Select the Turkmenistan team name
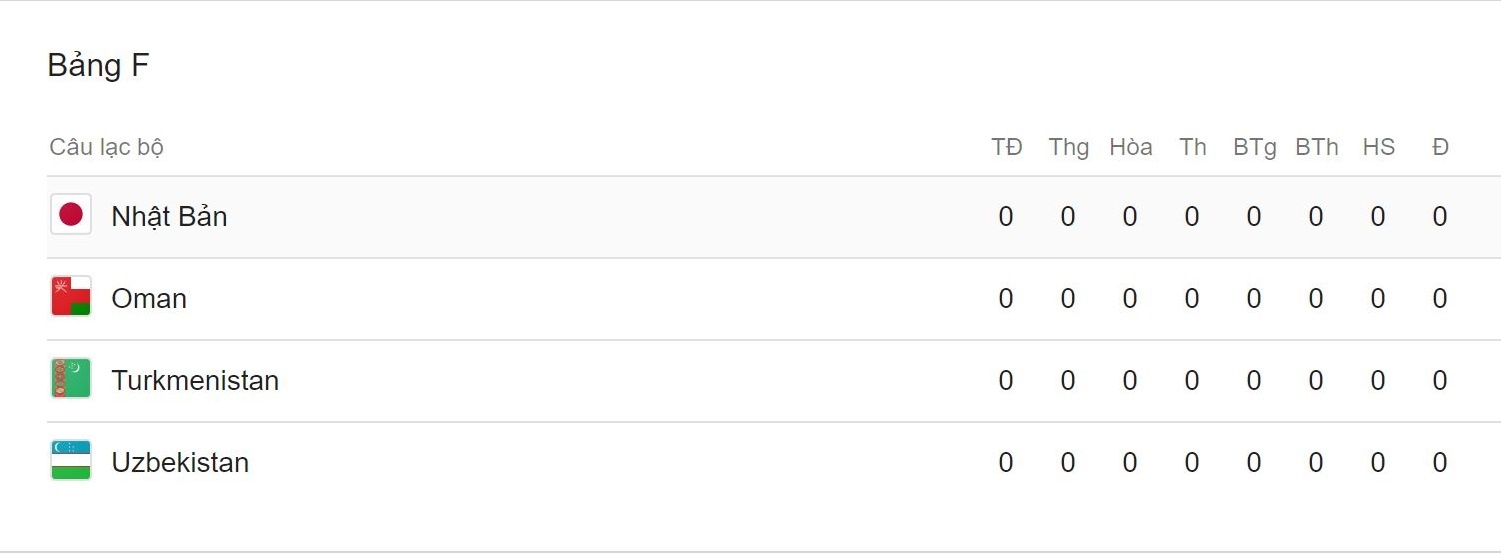This screenshot has width=1501, height=554. pos(195,381)
